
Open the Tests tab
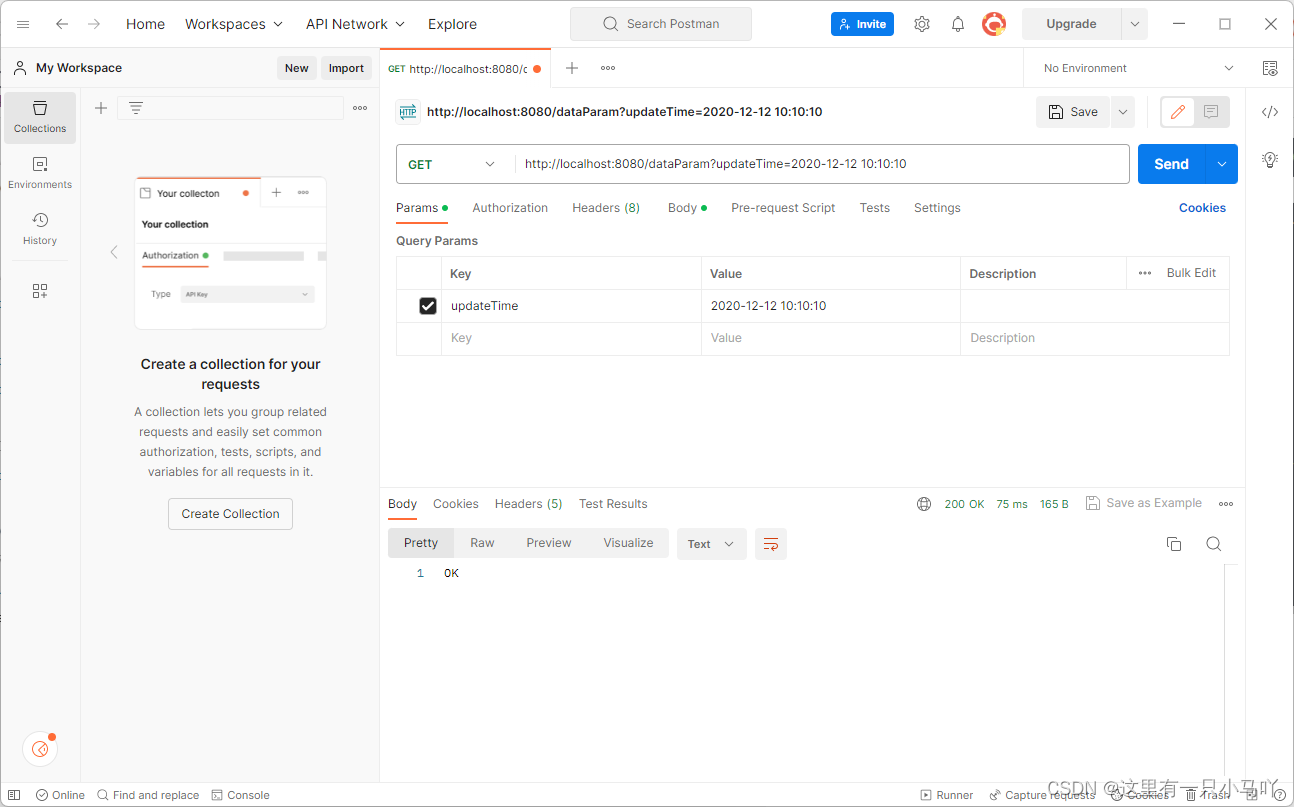tap(875, 208)
